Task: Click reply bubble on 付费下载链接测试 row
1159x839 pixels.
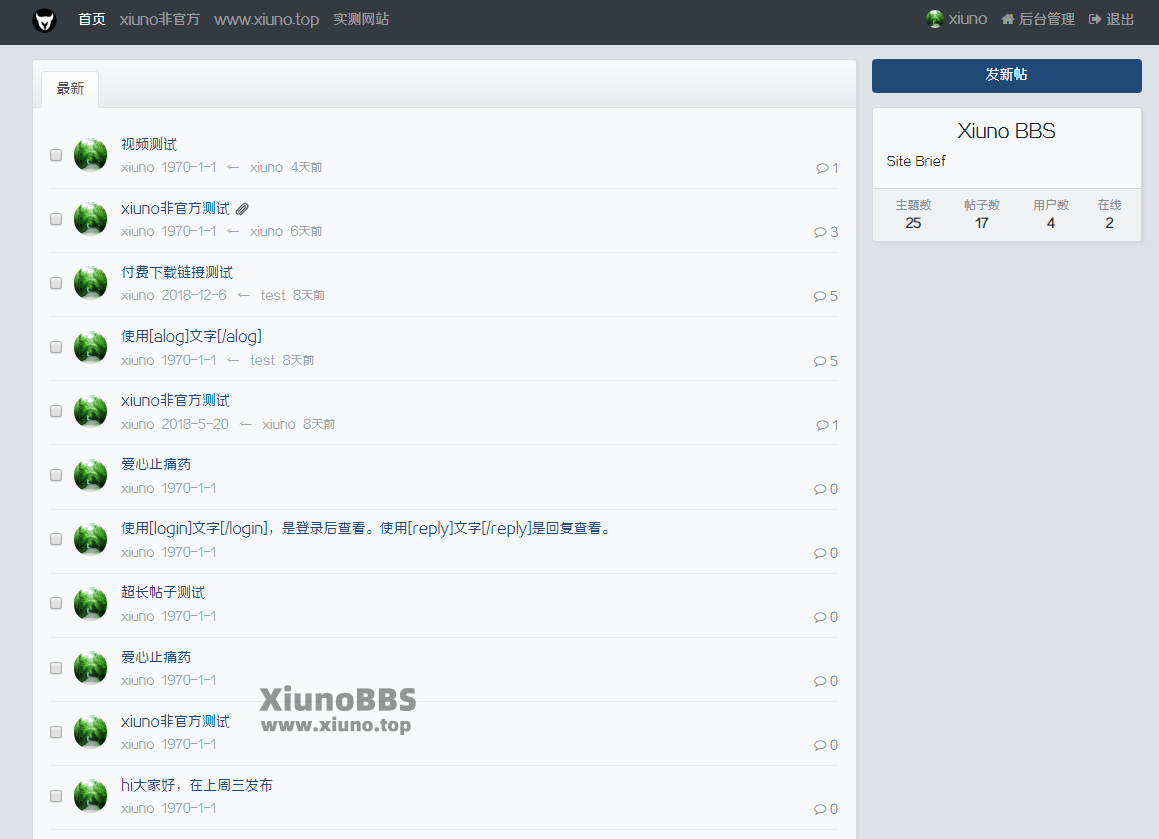Action: [820, 296]
